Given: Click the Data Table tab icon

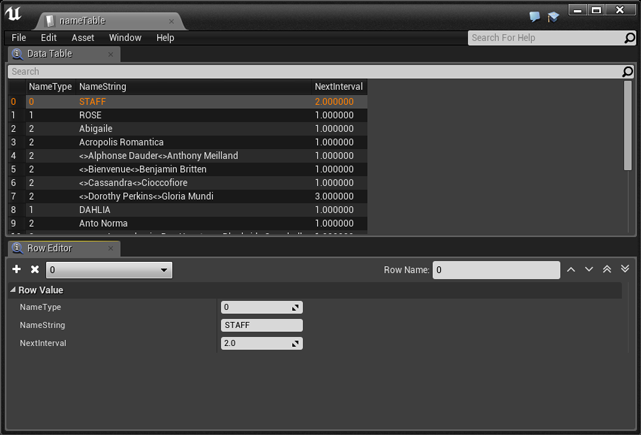Looking at the screenshot, I should (17, 54).
